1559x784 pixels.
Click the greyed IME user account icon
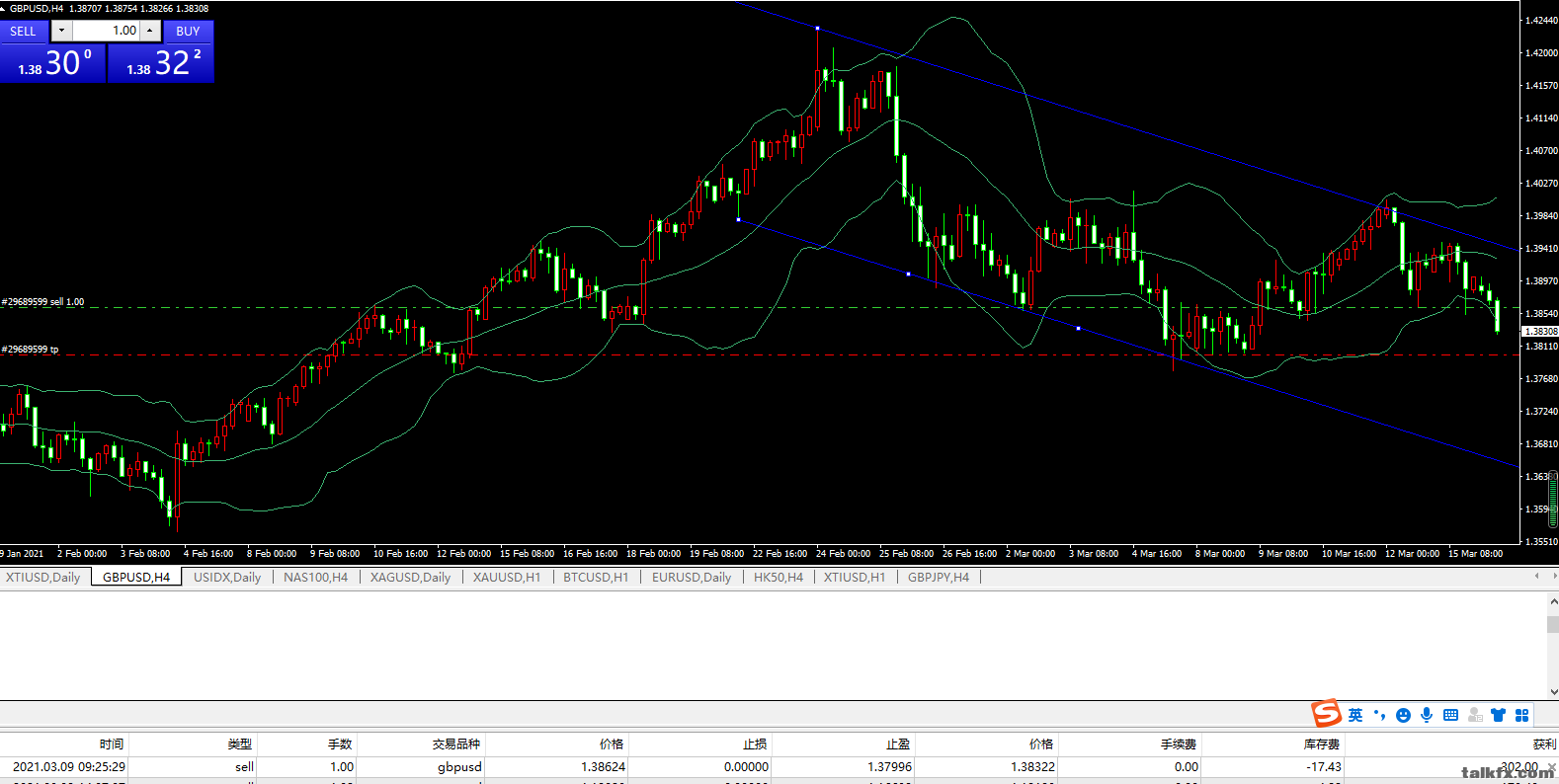pyautogui.click(x=1475, y=715)
